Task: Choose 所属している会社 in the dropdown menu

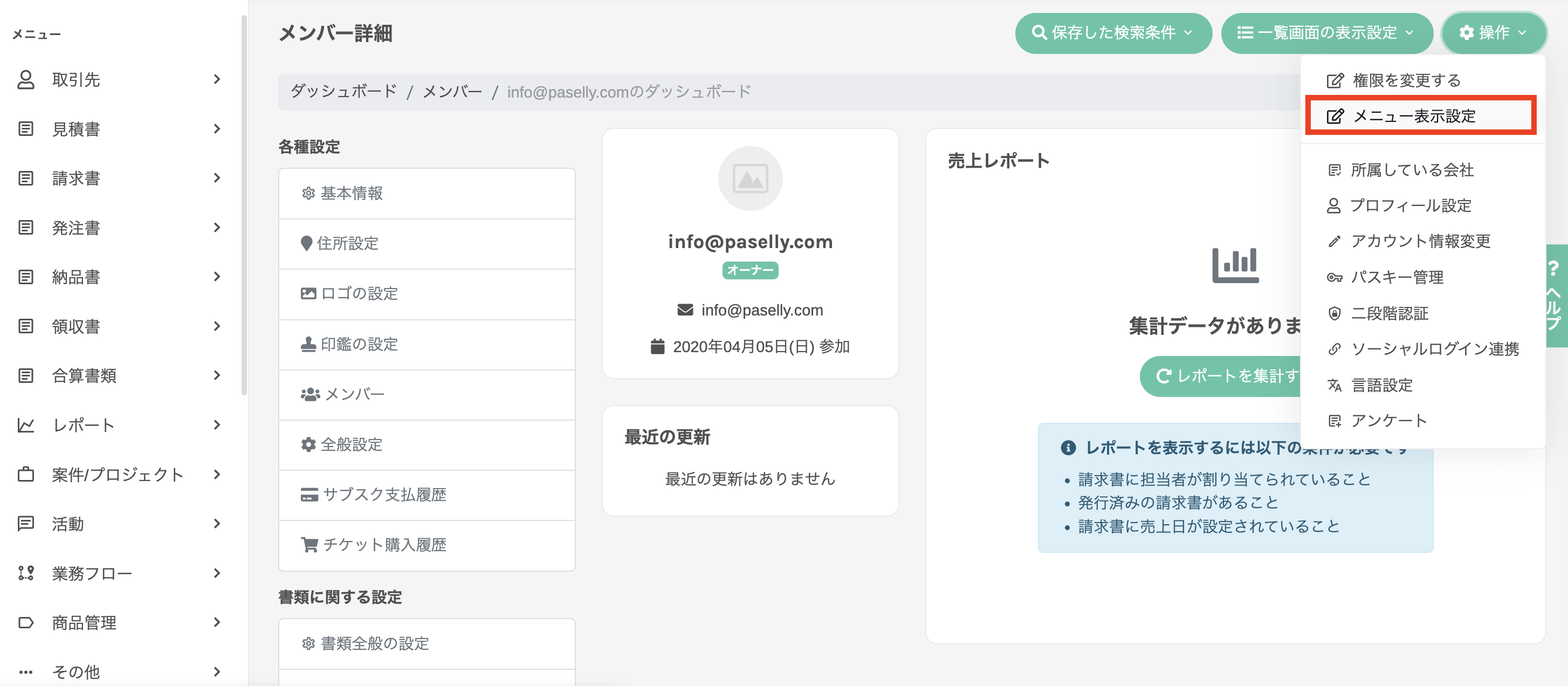Action: point(1422,170)
